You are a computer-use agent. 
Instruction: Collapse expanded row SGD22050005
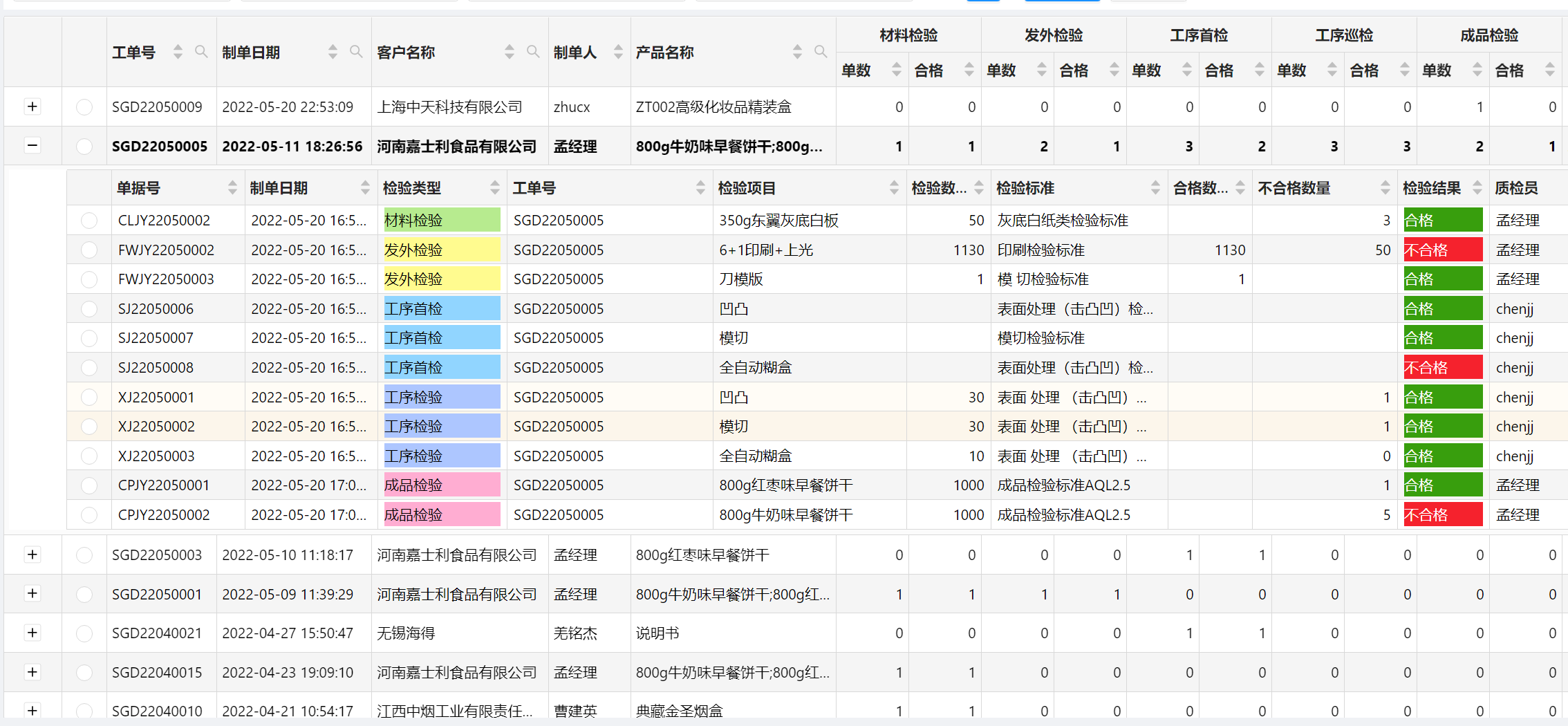(32, 146)
